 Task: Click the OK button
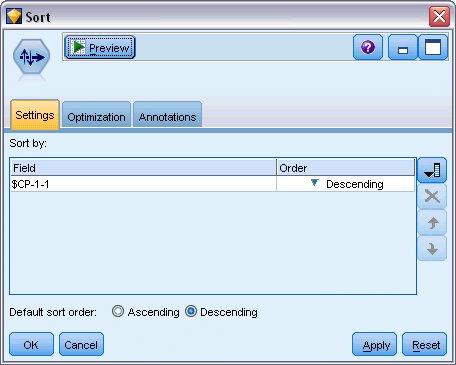click(x=31, y=344)
